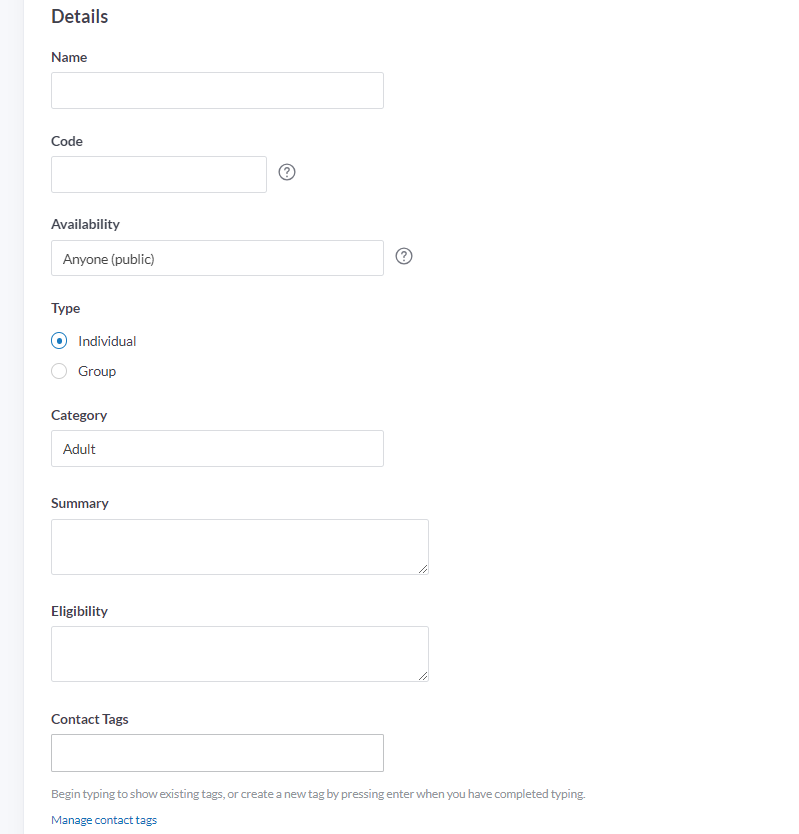Click inside the Code input field
This screenshot has width=799, height=834.
(158, 174)
